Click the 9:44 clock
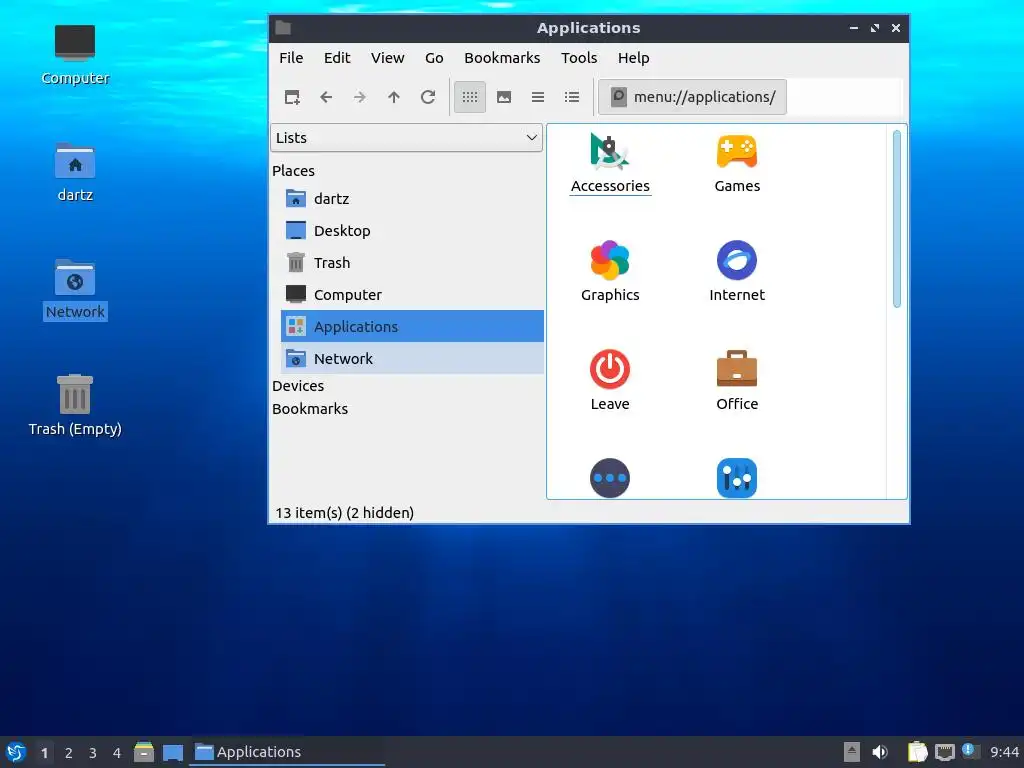Viewport: 1024px width, 768px height. (x=1004, y=752)
